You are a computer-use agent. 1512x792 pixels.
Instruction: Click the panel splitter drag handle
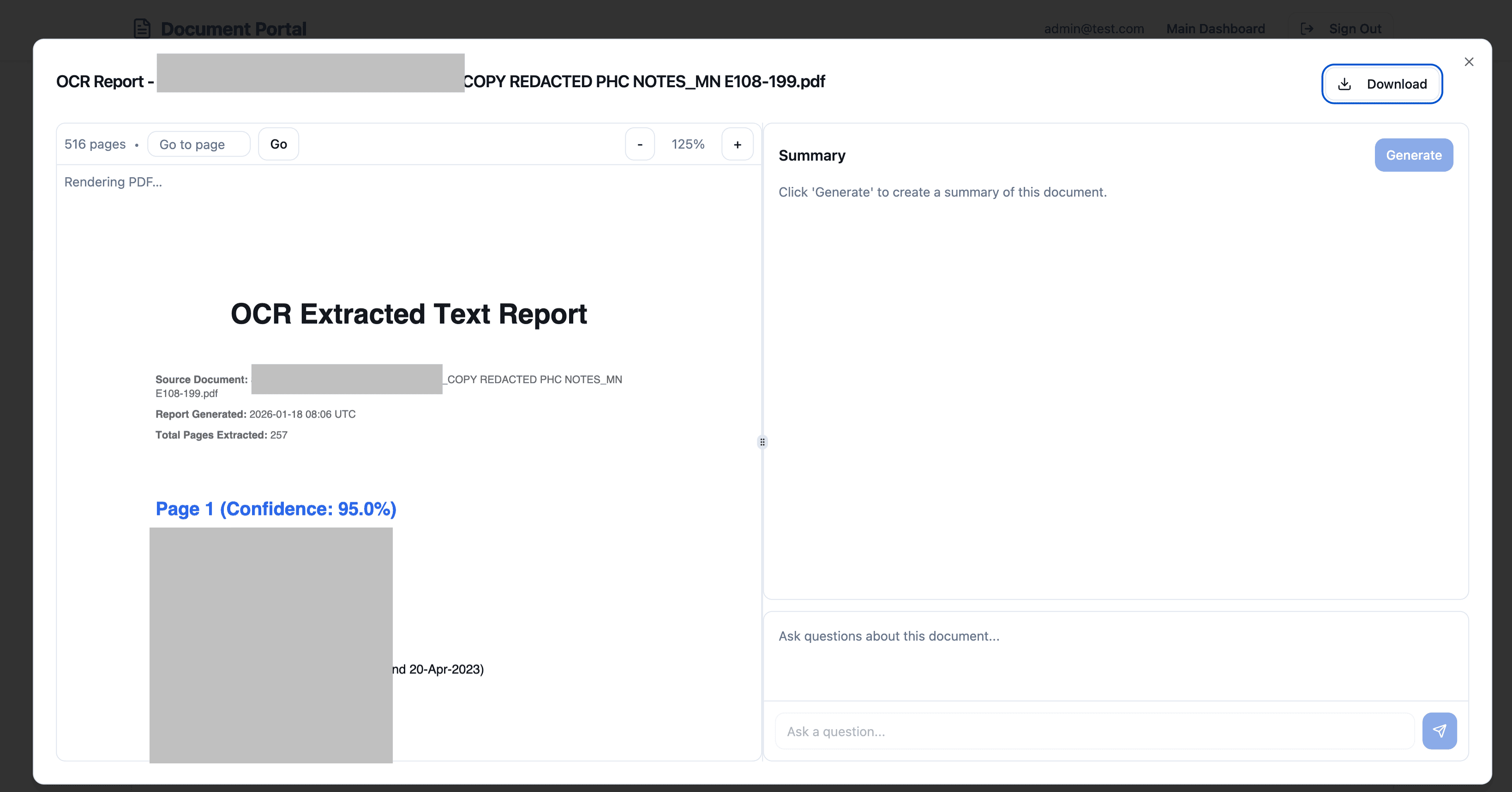coord(762,442)
